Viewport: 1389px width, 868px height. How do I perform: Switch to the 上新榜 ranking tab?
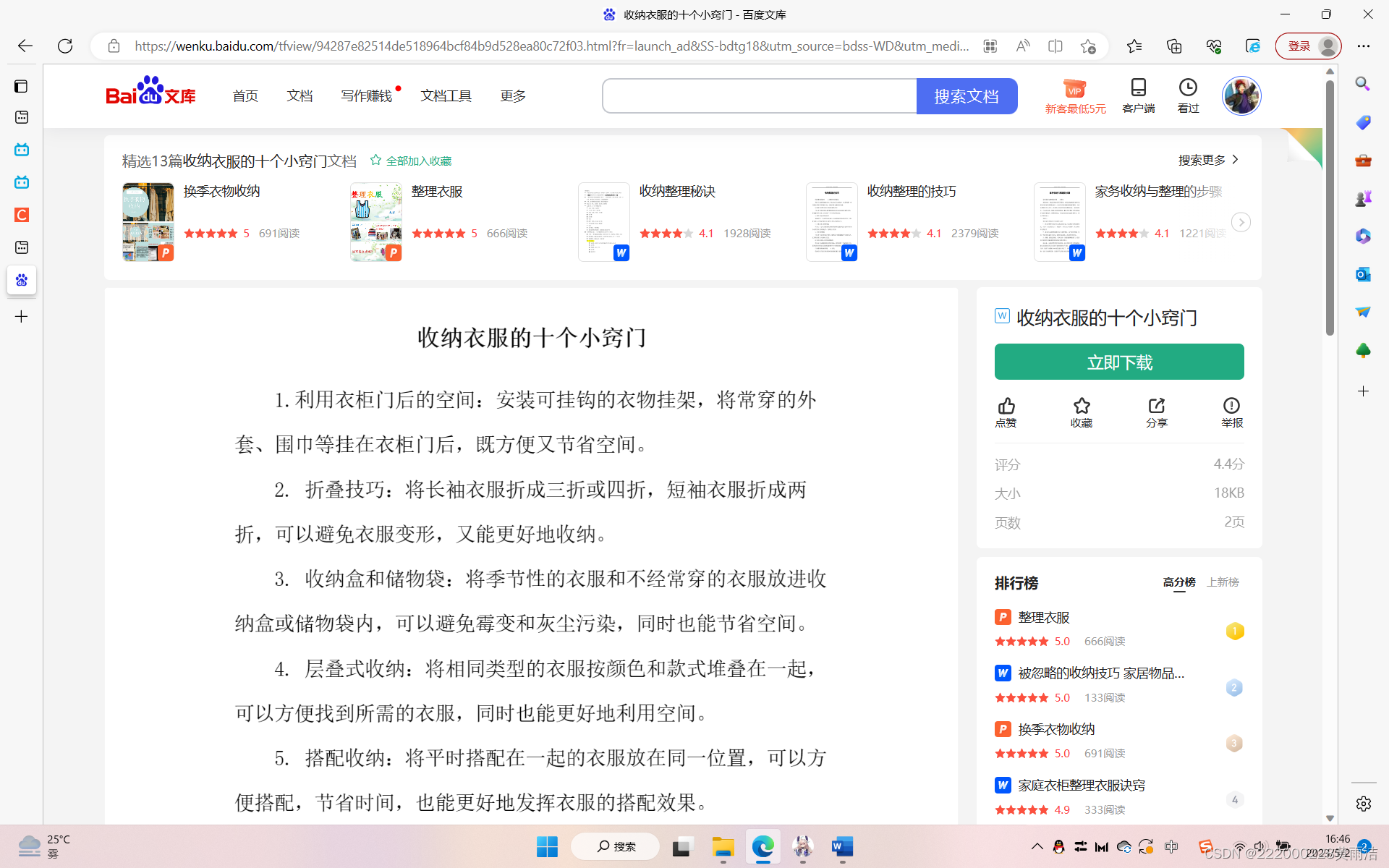tap(1223, 582)
